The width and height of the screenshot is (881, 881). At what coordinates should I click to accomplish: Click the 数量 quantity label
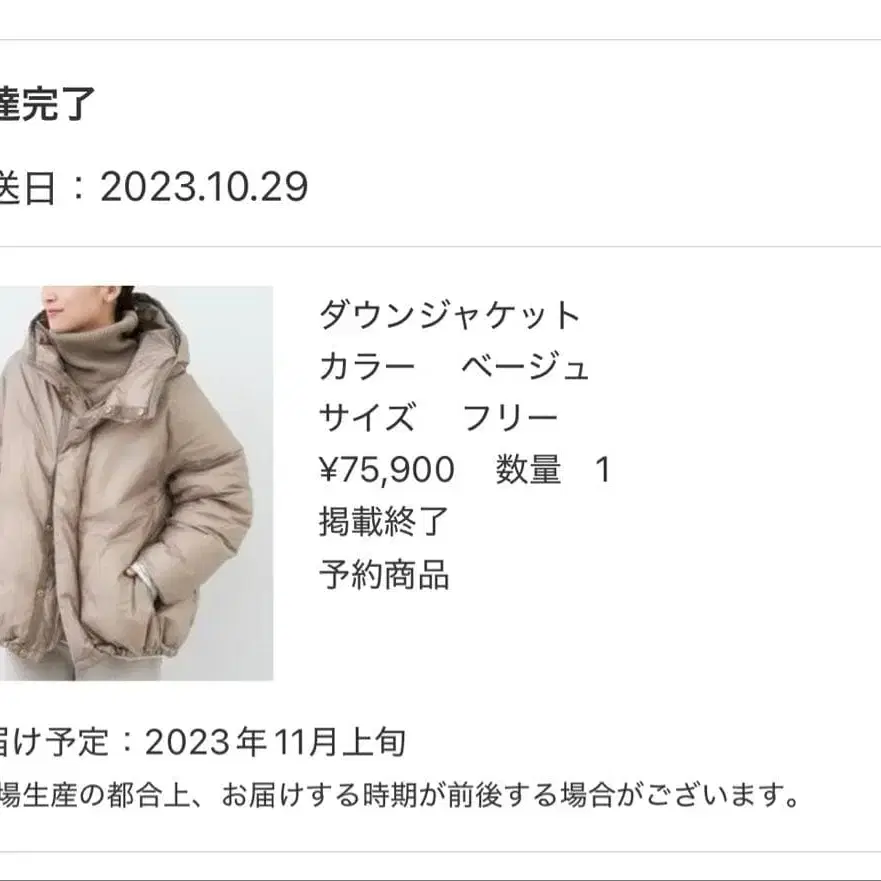click(528, 470)
